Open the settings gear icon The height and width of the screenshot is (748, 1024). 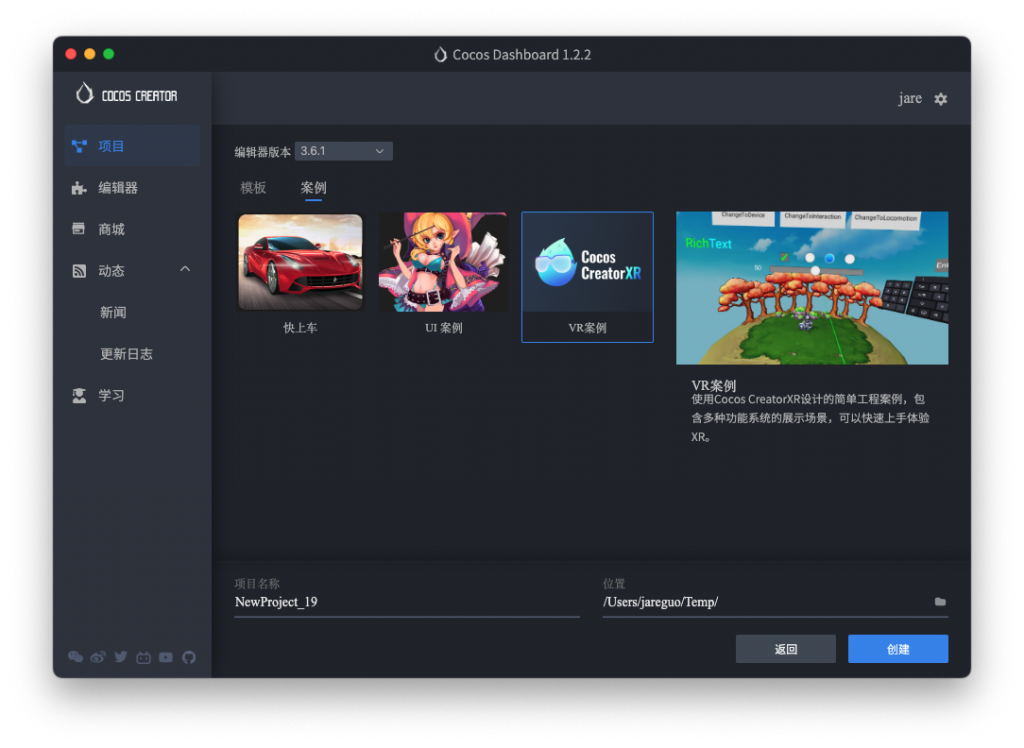[940, 99]
